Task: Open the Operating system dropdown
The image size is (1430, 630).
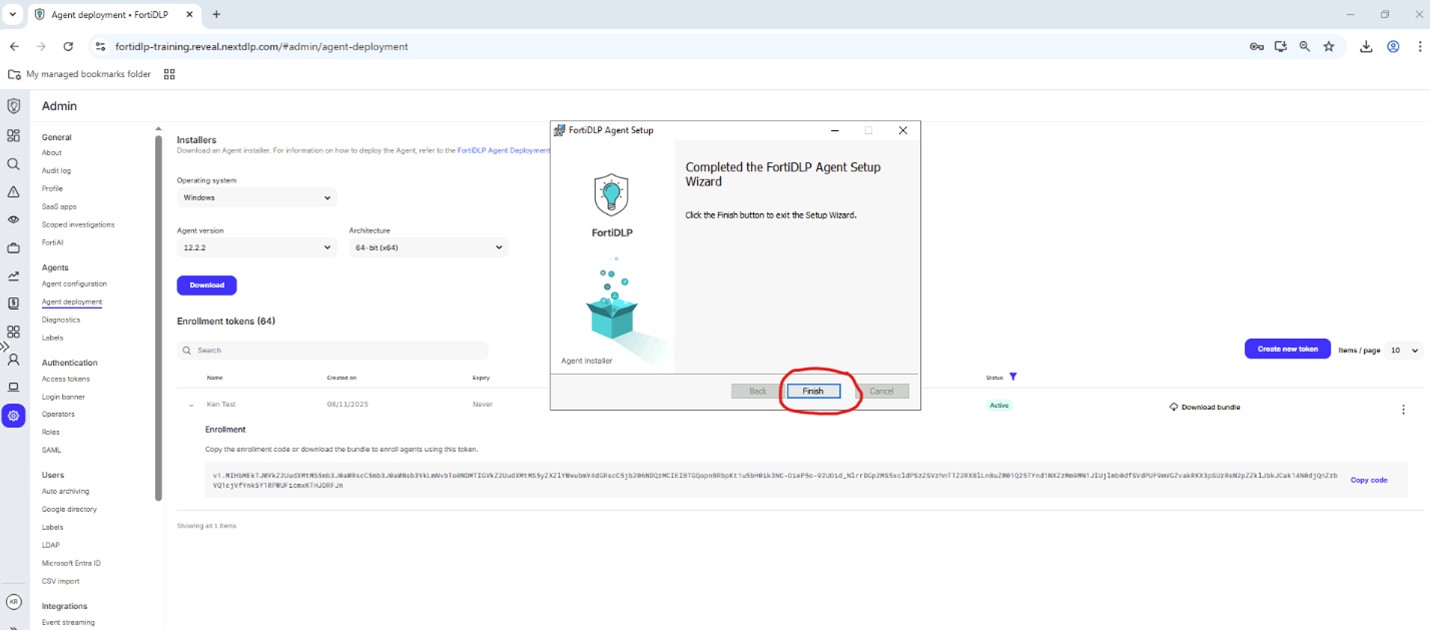Action: coord(257,198)
